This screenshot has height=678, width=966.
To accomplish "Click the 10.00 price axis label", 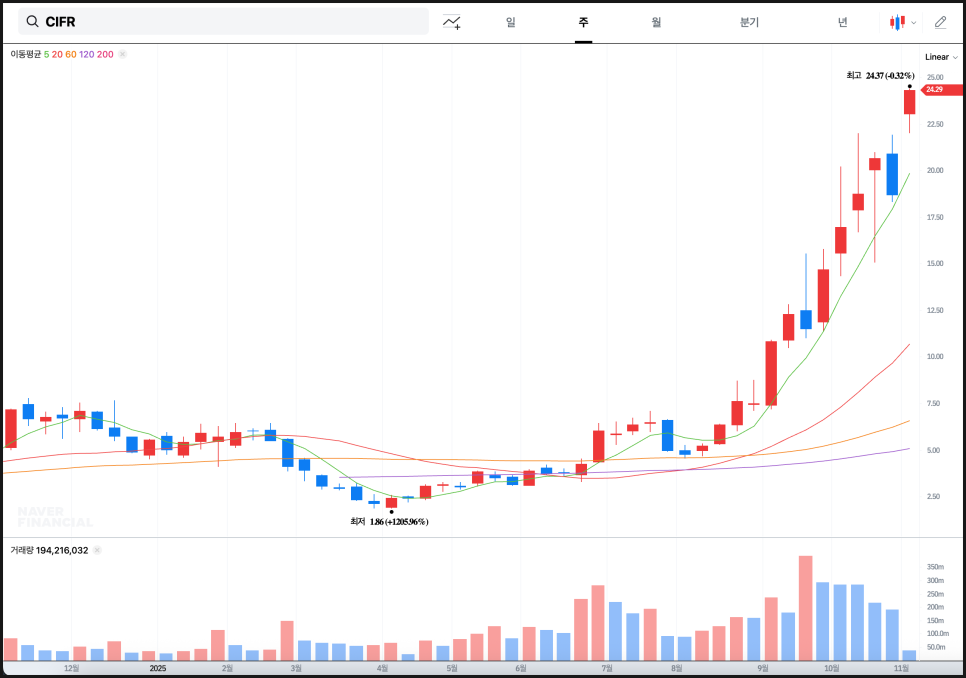I will pyautogui.click(x=935, y=357).
